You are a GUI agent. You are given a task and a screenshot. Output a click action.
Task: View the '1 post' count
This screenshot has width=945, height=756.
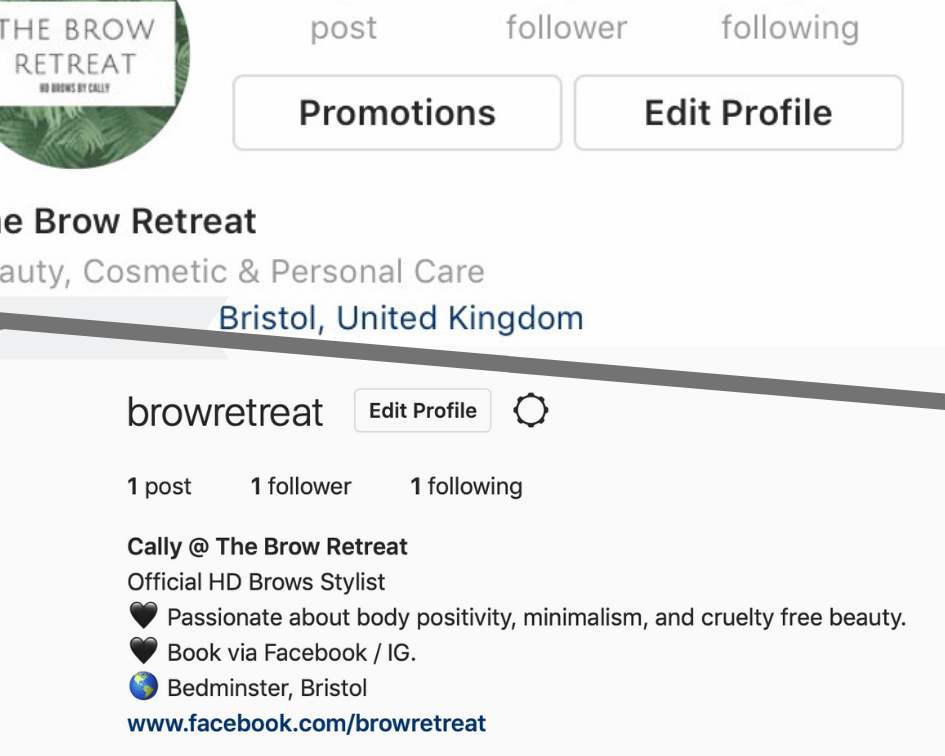point(159,486)
